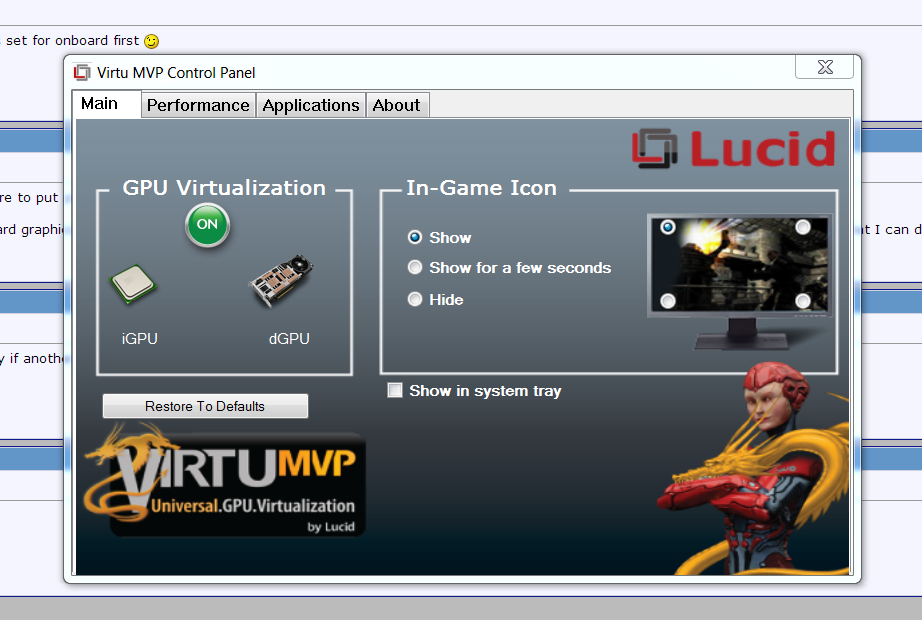The width and height of the screenshot is (922, 620).
Task: Click the In-Game Icon group heading
Action: 482,188
